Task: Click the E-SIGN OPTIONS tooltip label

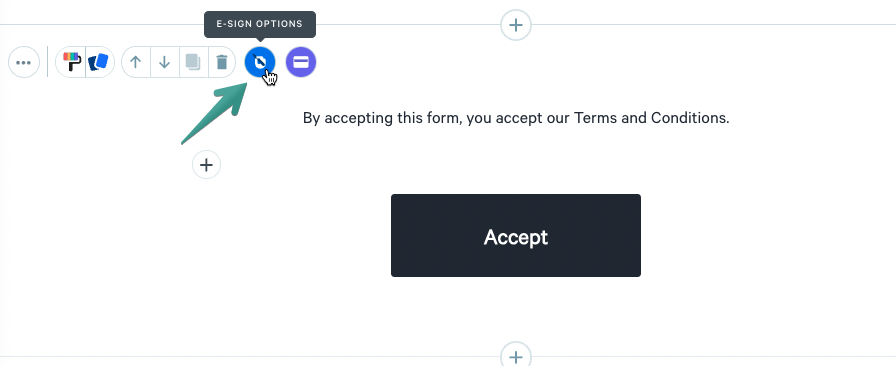Action: point(260,25)
